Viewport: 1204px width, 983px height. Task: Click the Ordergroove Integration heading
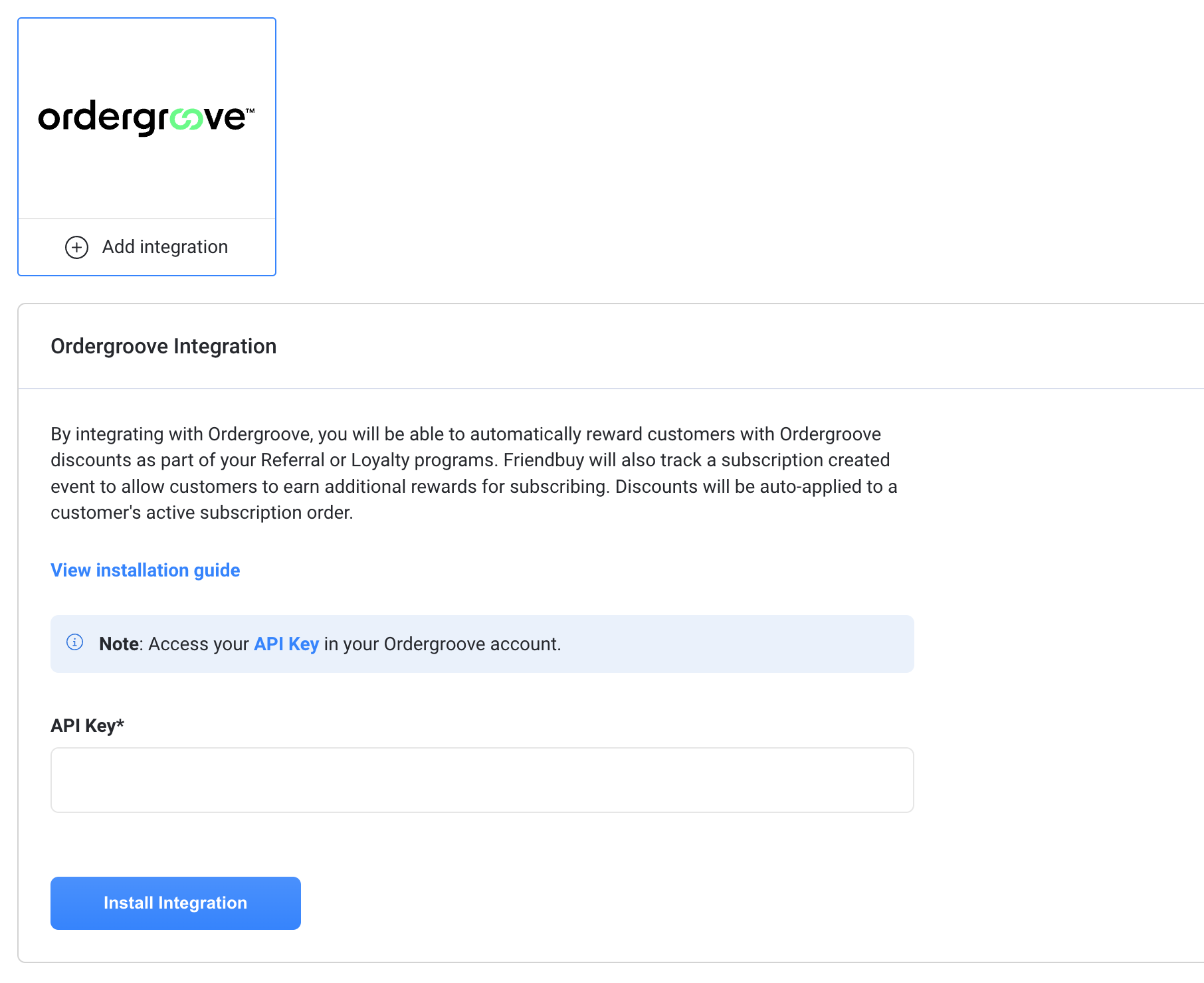163,347
